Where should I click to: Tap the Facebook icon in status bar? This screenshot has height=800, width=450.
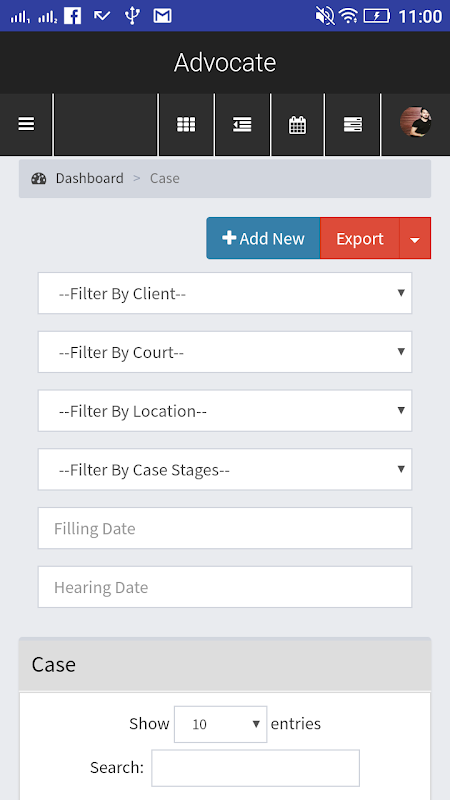[x=73, y=16]
